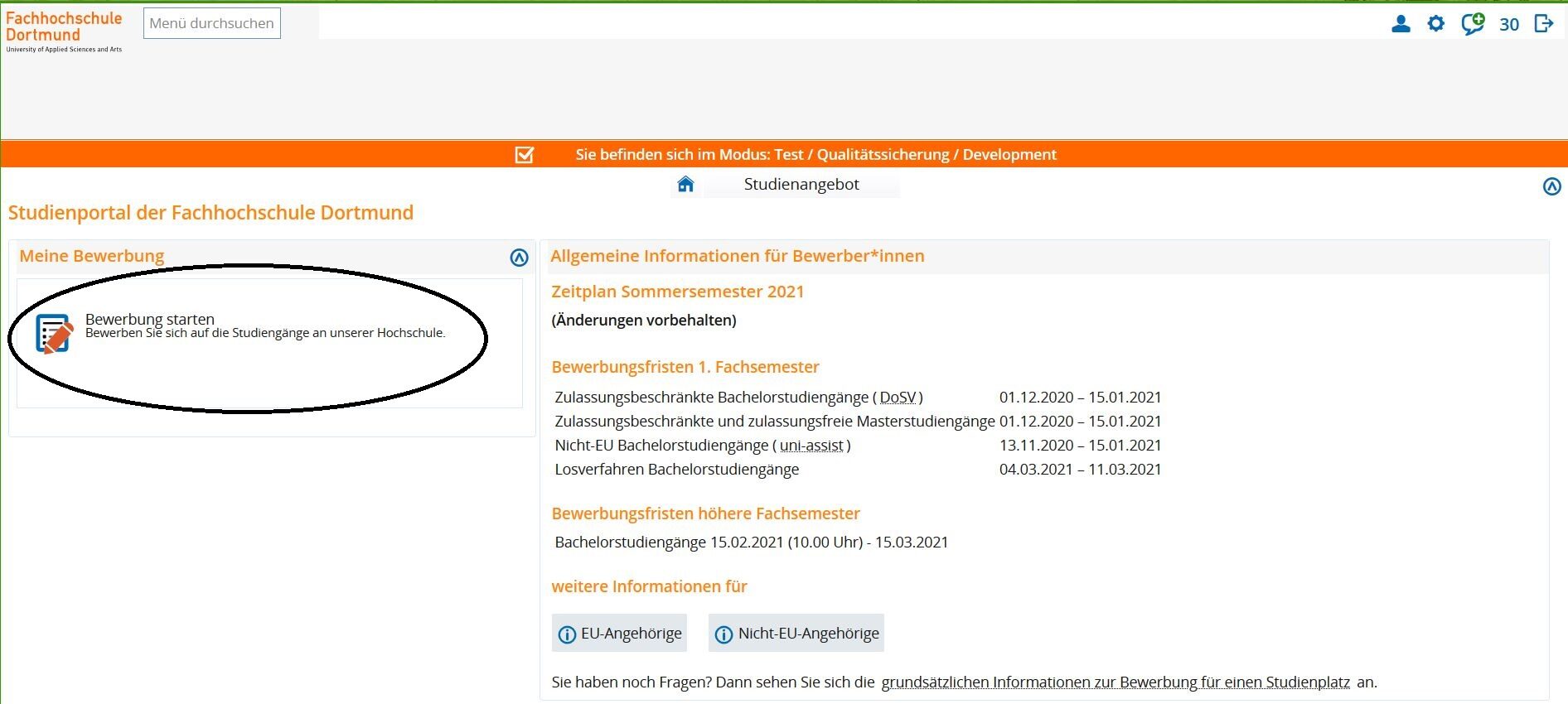The image size is (1568, 704).
Task: Focus the Menü durchsuchen search field
Action: [212, 23]
